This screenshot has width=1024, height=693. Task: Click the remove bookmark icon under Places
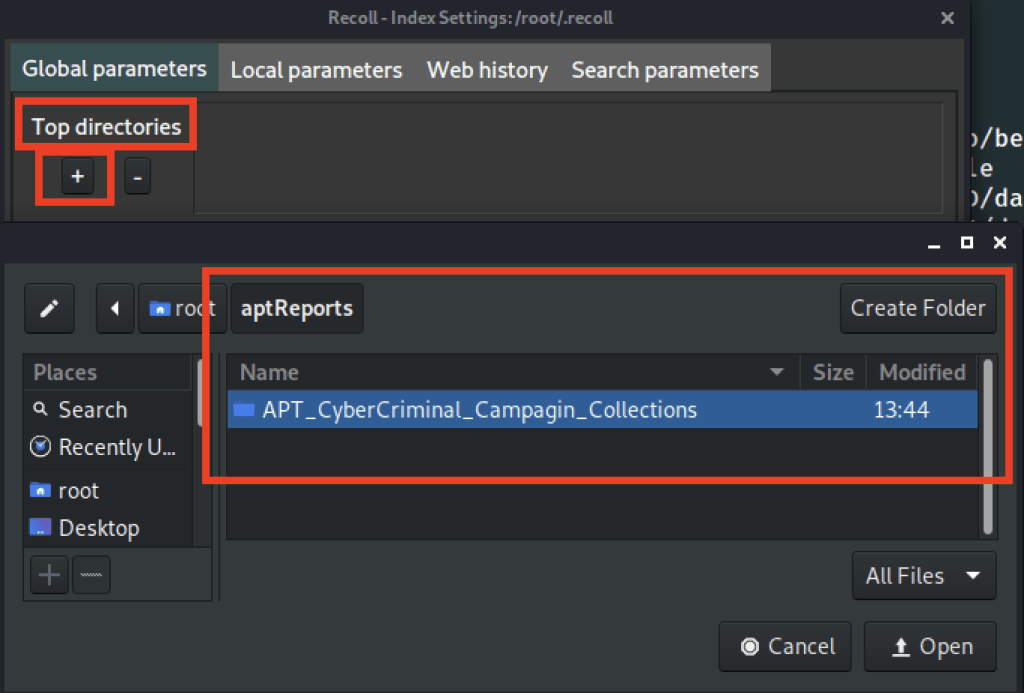91,575
